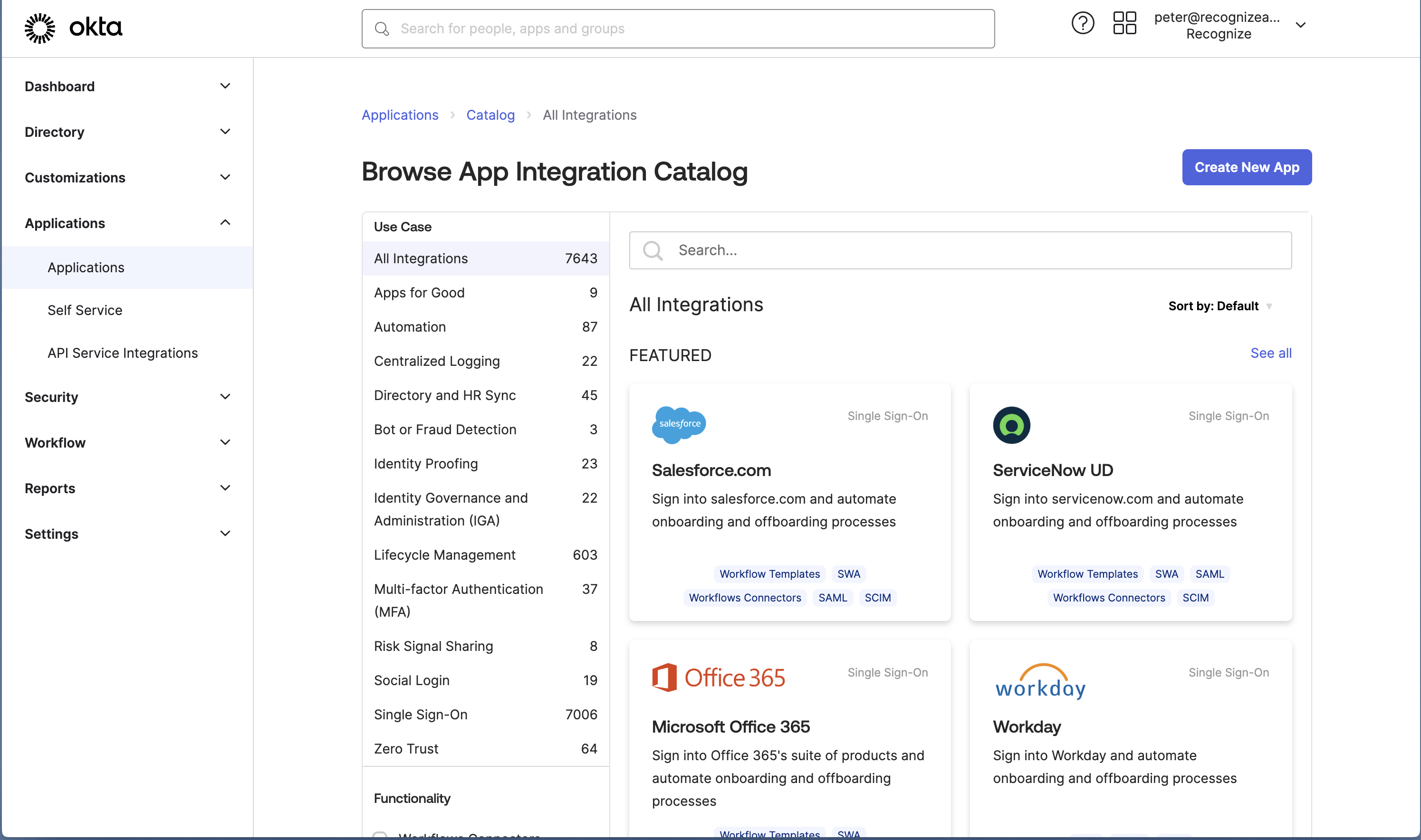Filter by Automation use case

point(485,327)
